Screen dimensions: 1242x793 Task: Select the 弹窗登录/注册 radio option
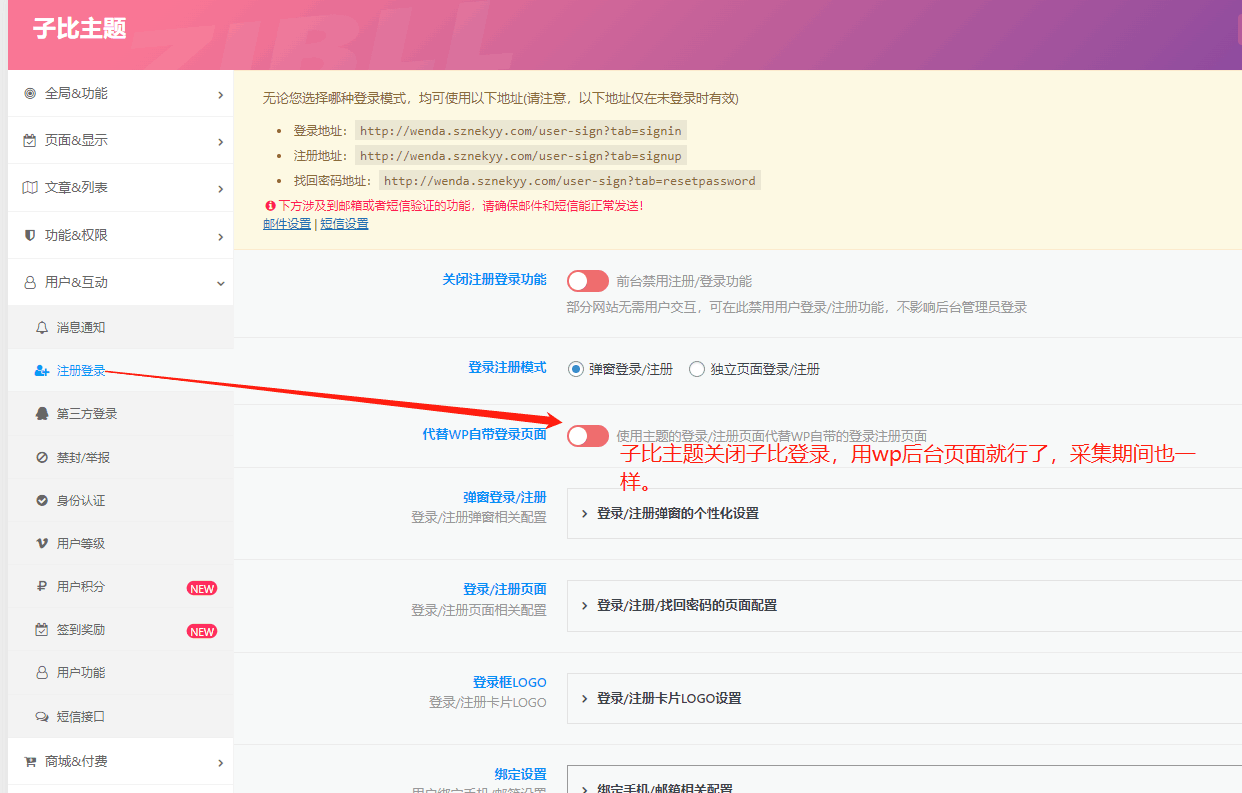click(x=576, y=369)
